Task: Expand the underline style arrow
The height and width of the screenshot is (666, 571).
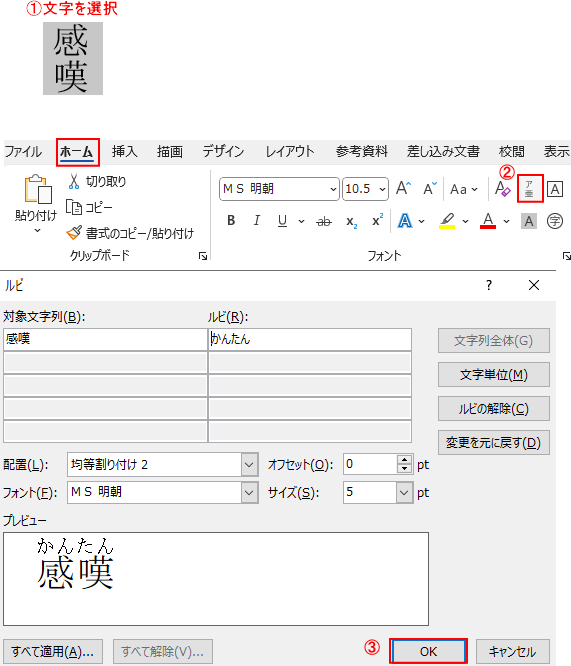Action: 301,221
